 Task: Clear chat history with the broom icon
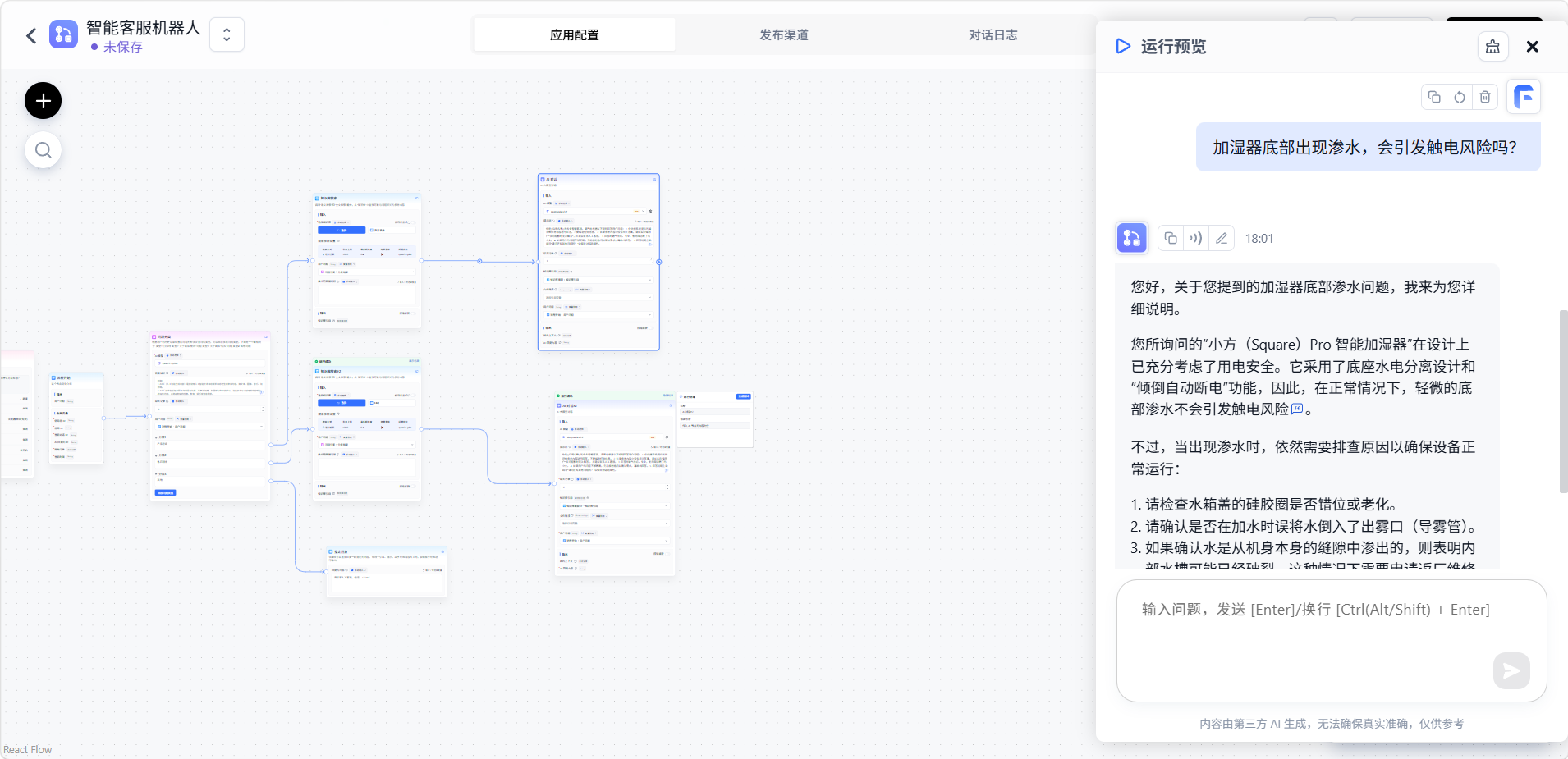(1492, 47)
